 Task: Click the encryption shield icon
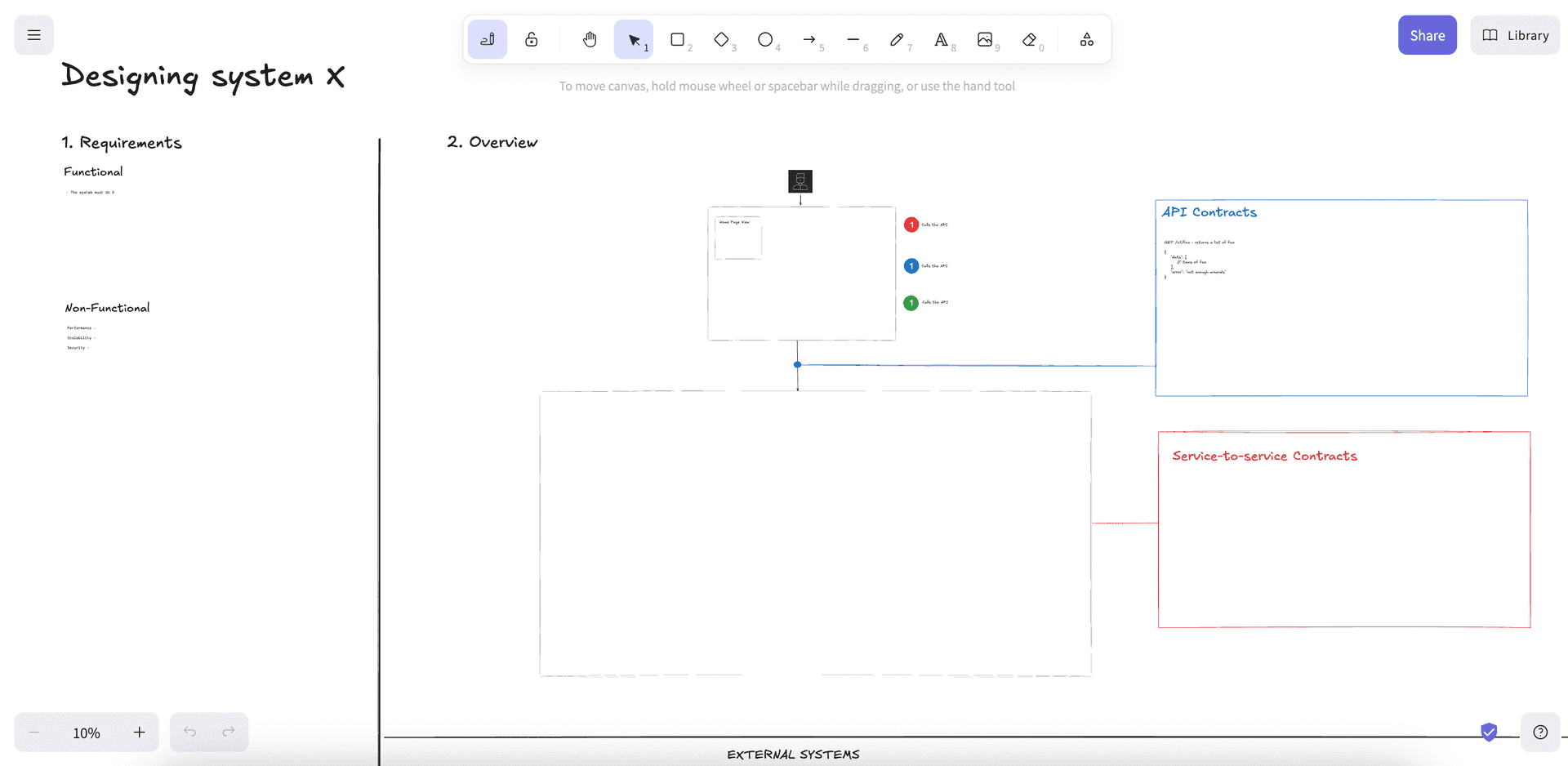[1489, 732]
